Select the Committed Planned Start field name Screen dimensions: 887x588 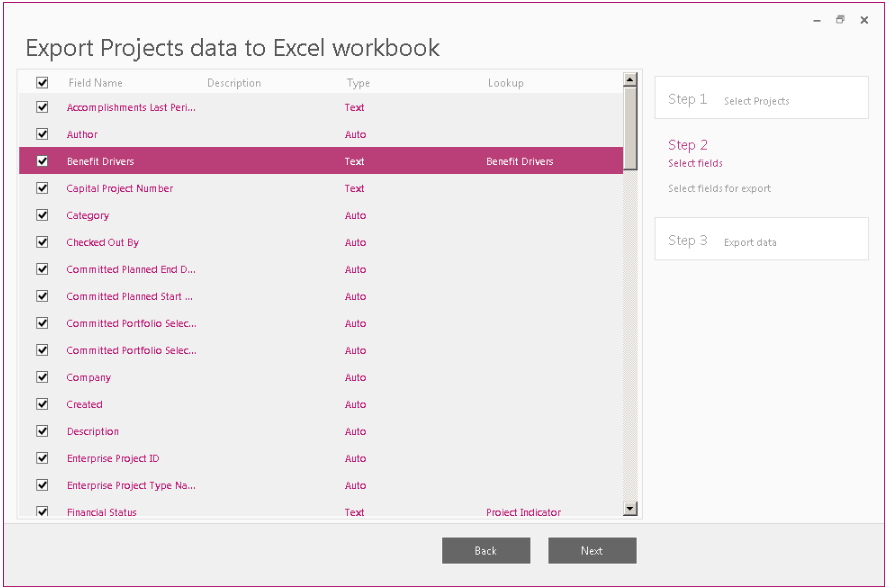tap(129, 297)
